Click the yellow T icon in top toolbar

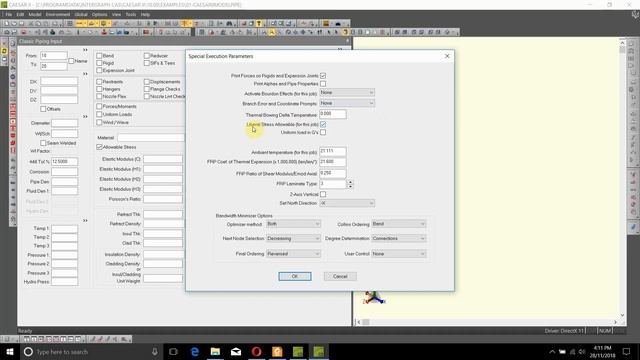(x=259, y=24)
